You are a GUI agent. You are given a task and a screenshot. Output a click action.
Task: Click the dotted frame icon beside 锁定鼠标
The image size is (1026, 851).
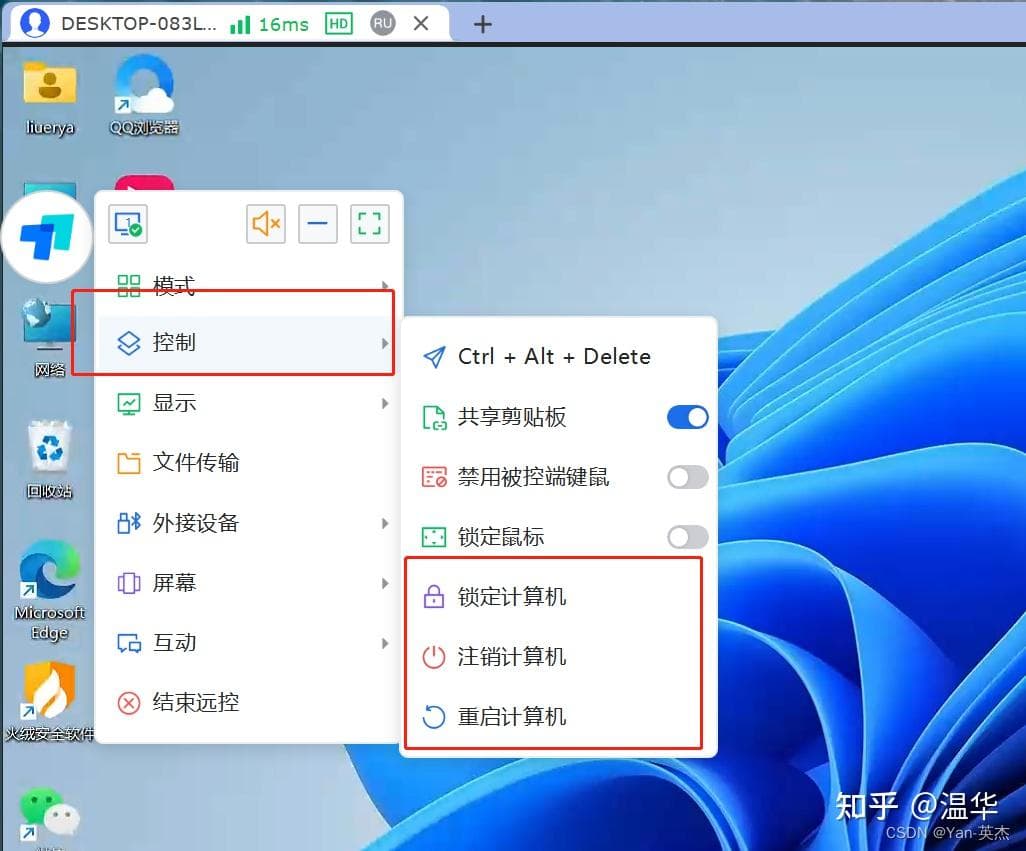[x=434, y=538]
